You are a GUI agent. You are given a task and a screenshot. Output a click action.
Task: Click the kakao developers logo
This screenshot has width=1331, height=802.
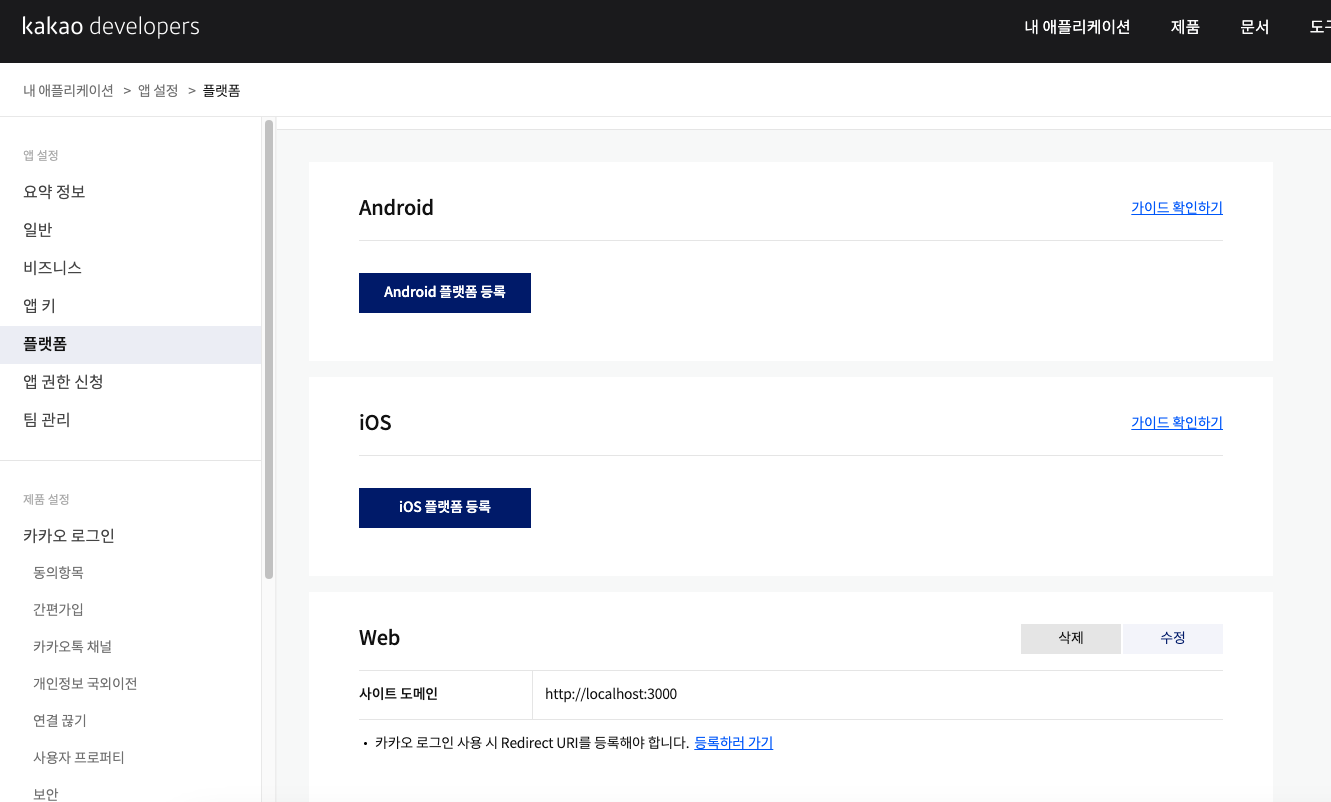click(110, 27)
